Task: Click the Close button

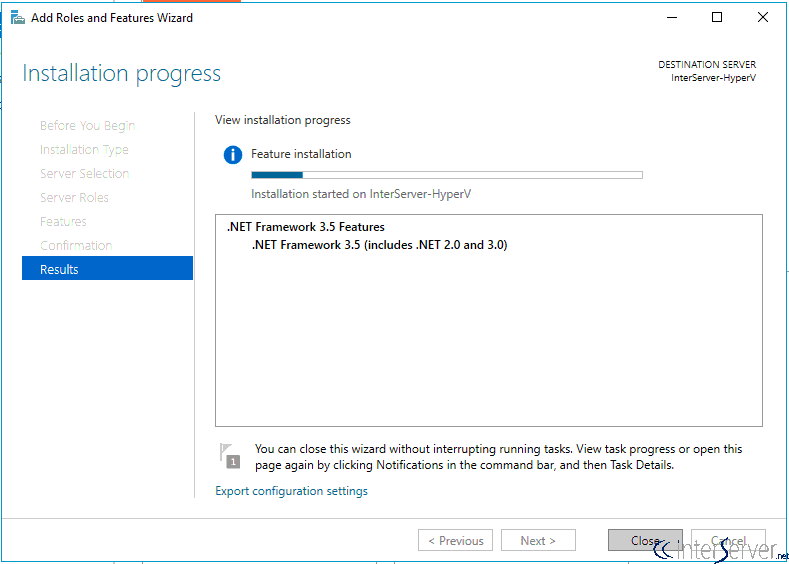Action: [x=645, y=540]
